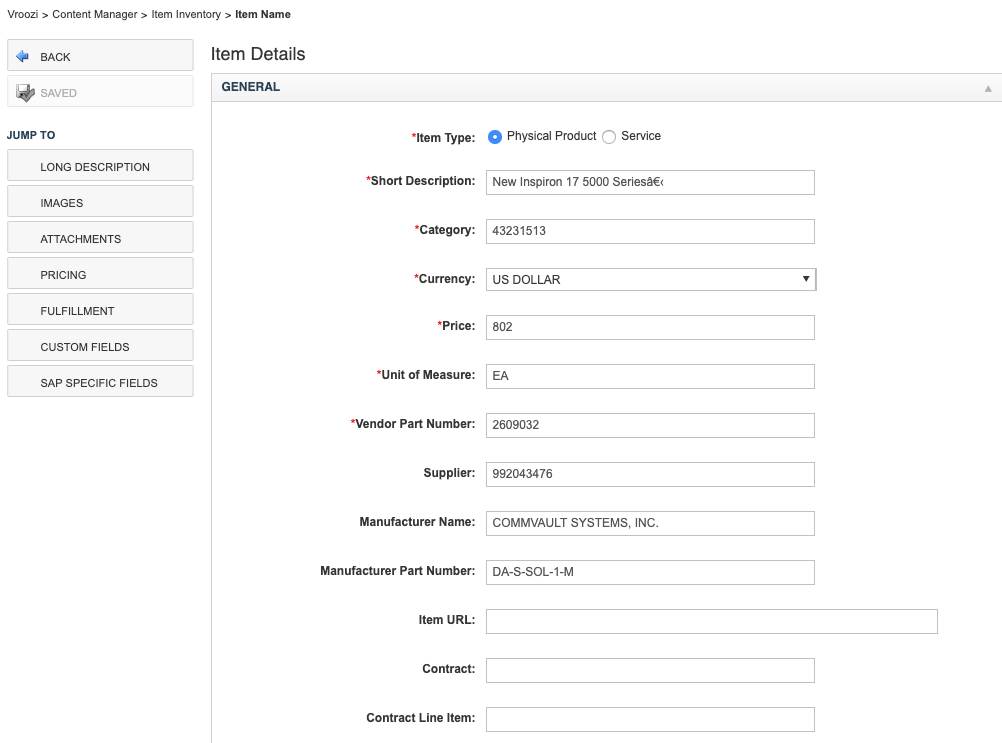Open Content Manager breadcrumb link
Screen dimensions: 1002x743
click(95, 14)
